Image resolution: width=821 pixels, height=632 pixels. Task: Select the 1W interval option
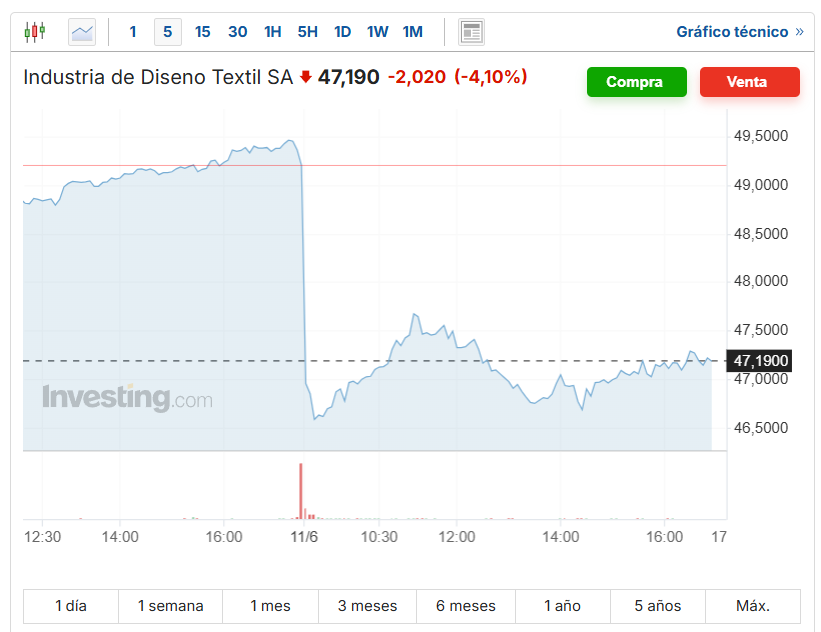[377, 32]
